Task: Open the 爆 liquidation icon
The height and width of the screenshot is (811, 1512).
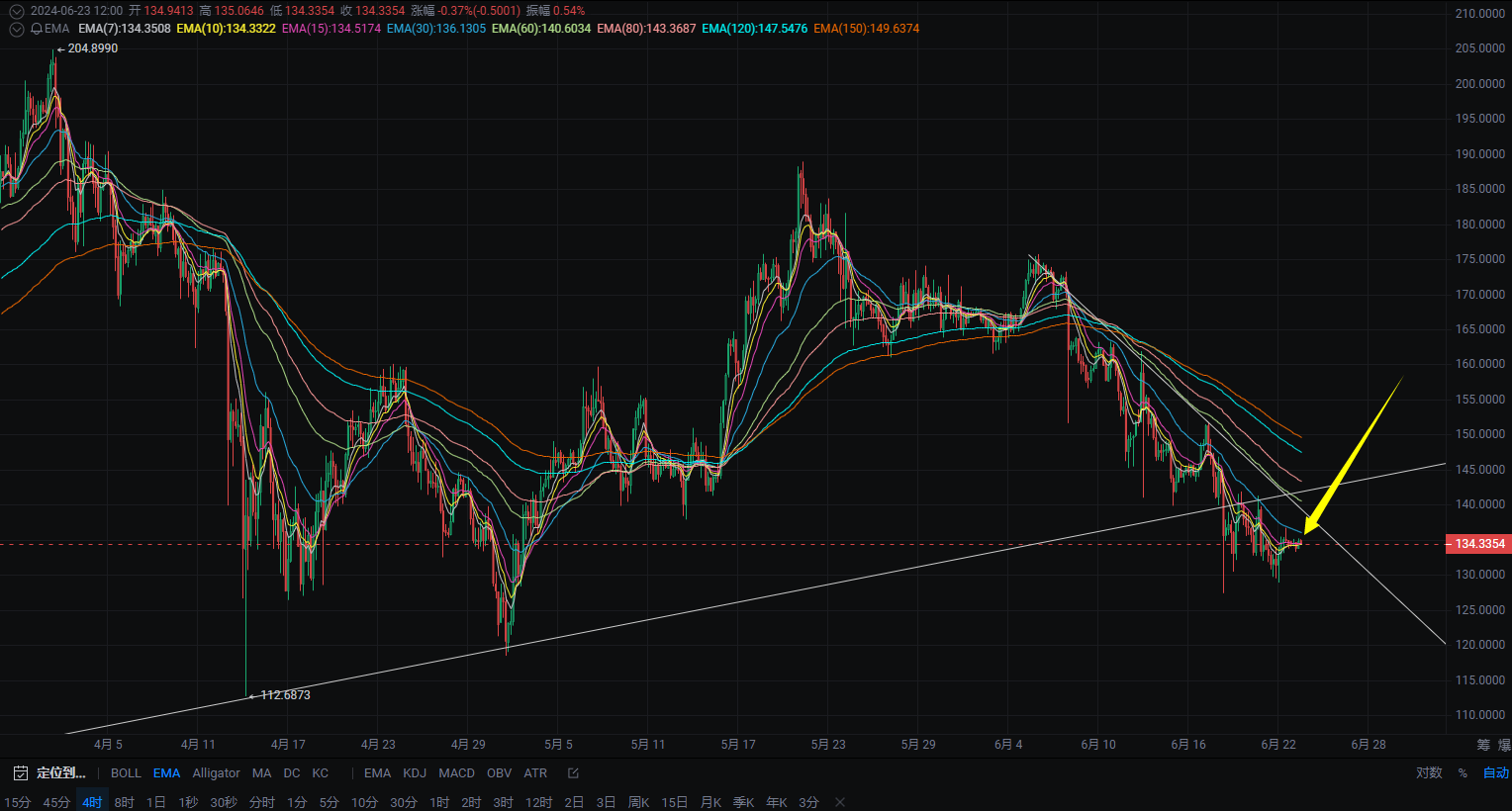Action: click(1504, 745)
